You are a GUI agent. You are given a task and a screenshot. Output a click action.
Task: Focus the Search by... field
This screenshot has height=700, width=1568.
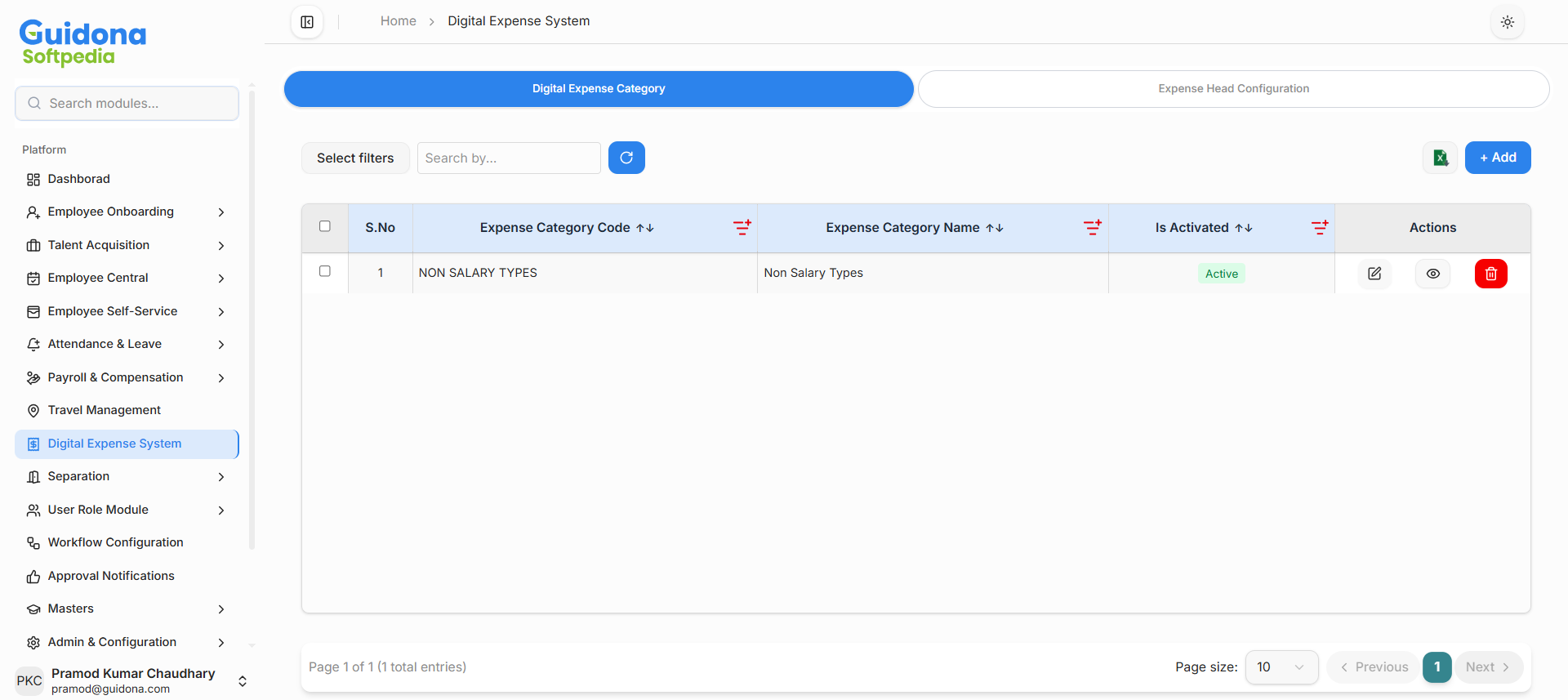[509, 158]
